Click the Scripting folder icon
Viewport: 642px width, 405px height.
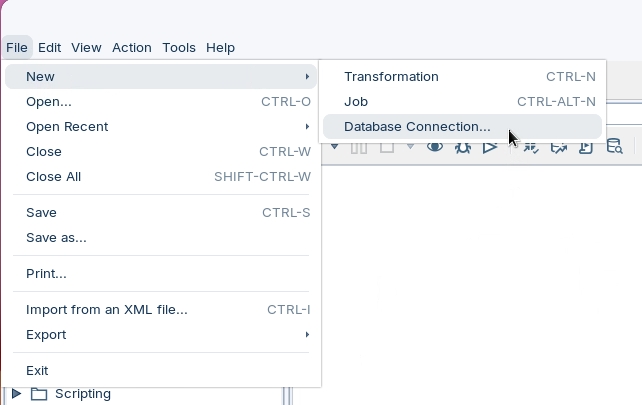(x=39, y=394)
